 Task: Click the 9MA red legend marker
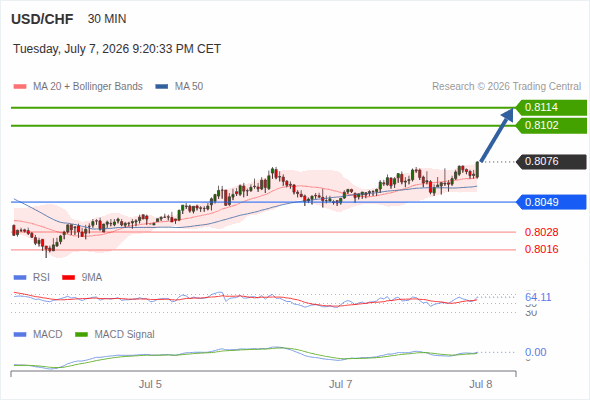pos(68,278)
